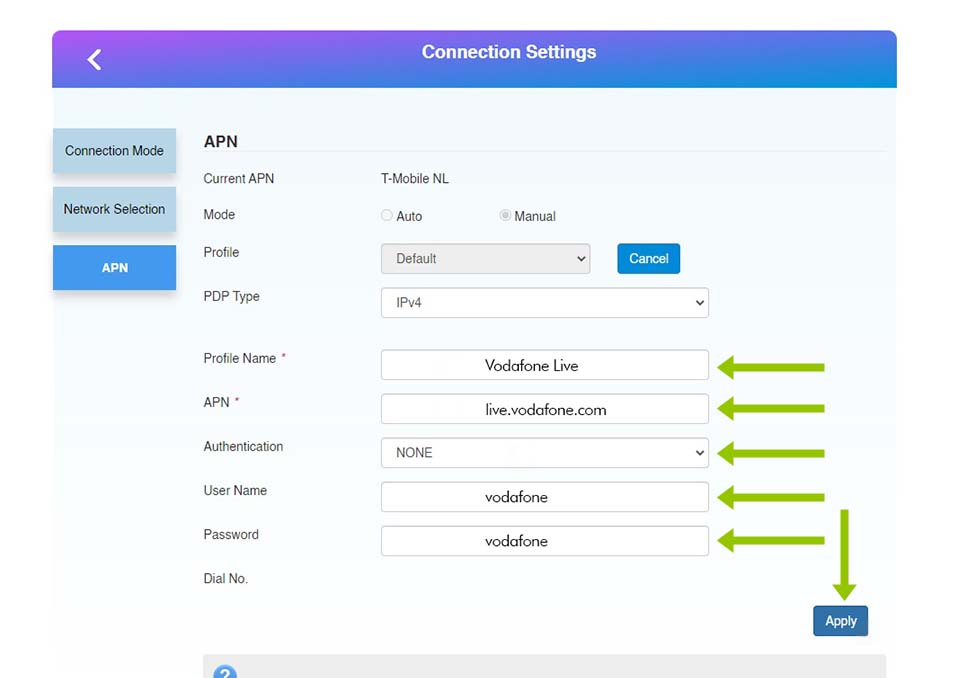The image size is (978, 678).
Task: Focus the Password input field
Action: tap(544, 541)
